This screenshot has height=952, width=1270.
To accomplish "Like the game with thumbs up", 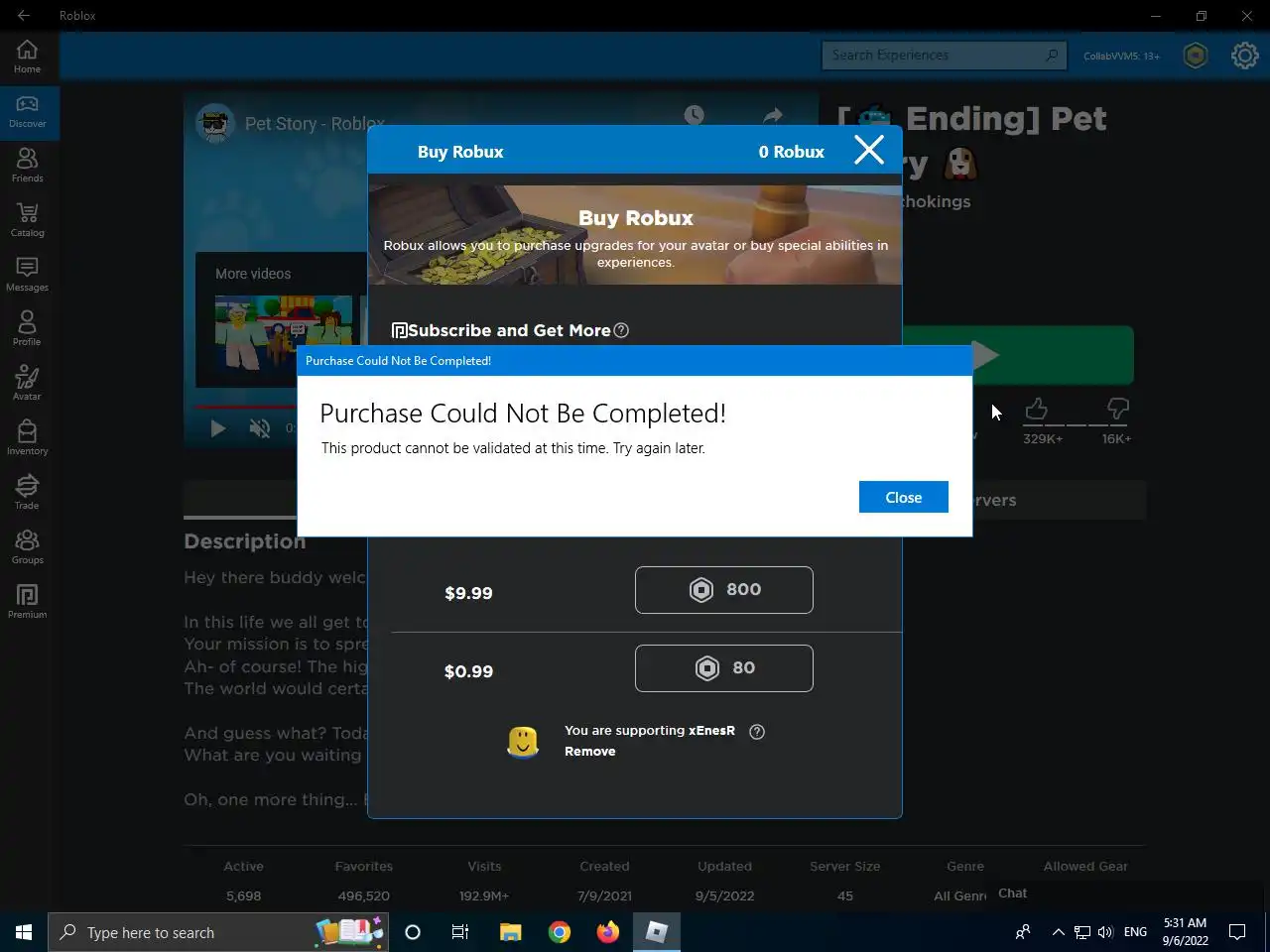I will [1036, 408].
